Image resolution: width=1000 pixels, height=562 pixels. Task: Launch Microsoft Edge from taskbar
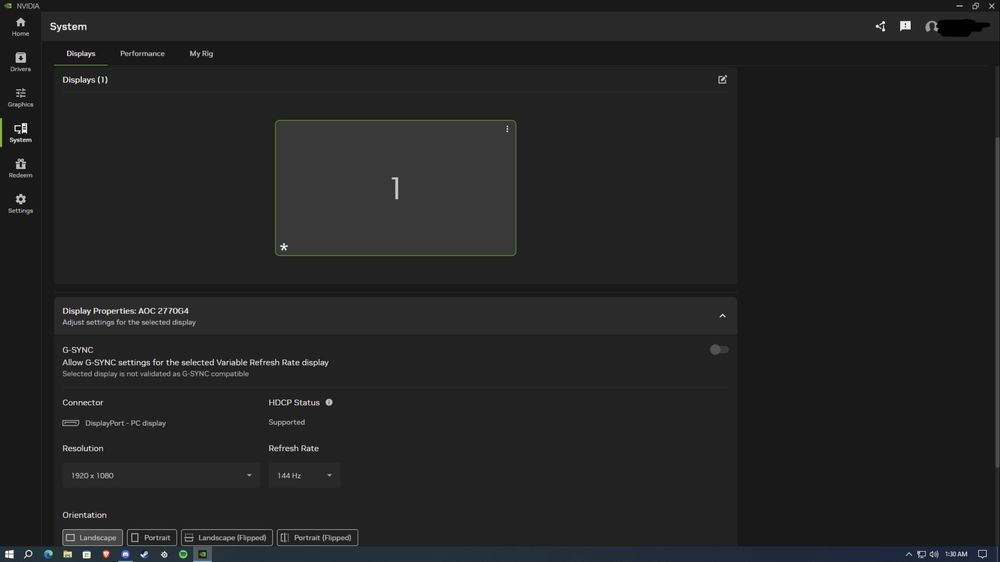(48, 554)
